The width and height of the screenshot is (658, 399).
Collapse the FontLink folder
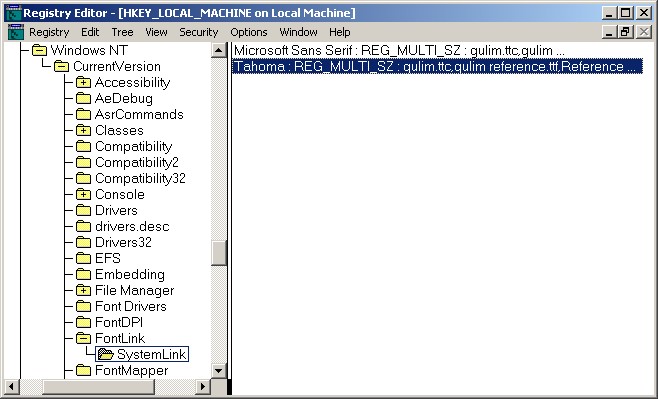[x=83, y=338]
